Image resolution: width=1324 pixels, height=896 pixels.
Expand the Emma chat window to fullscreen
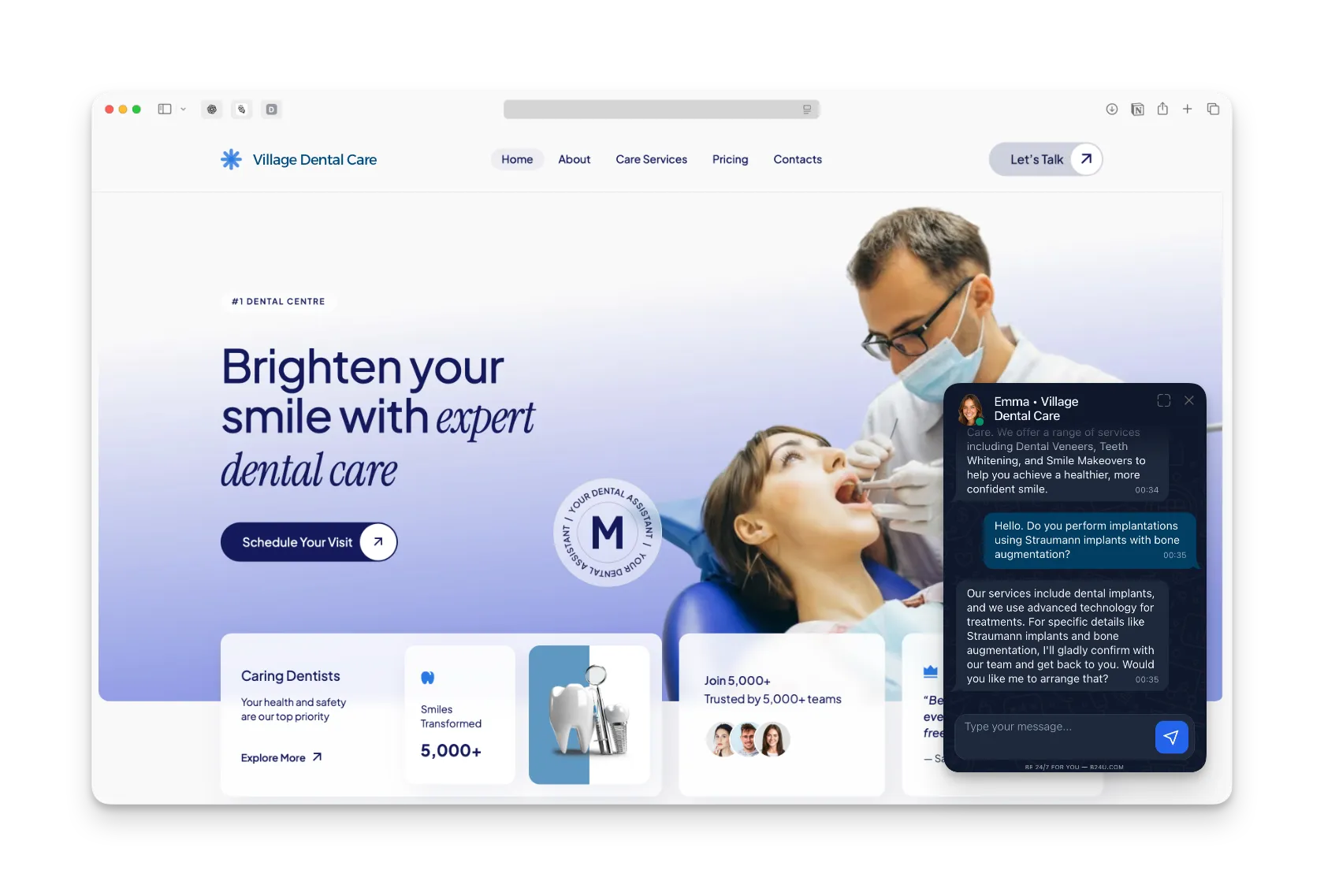[x=1163, y=400]
